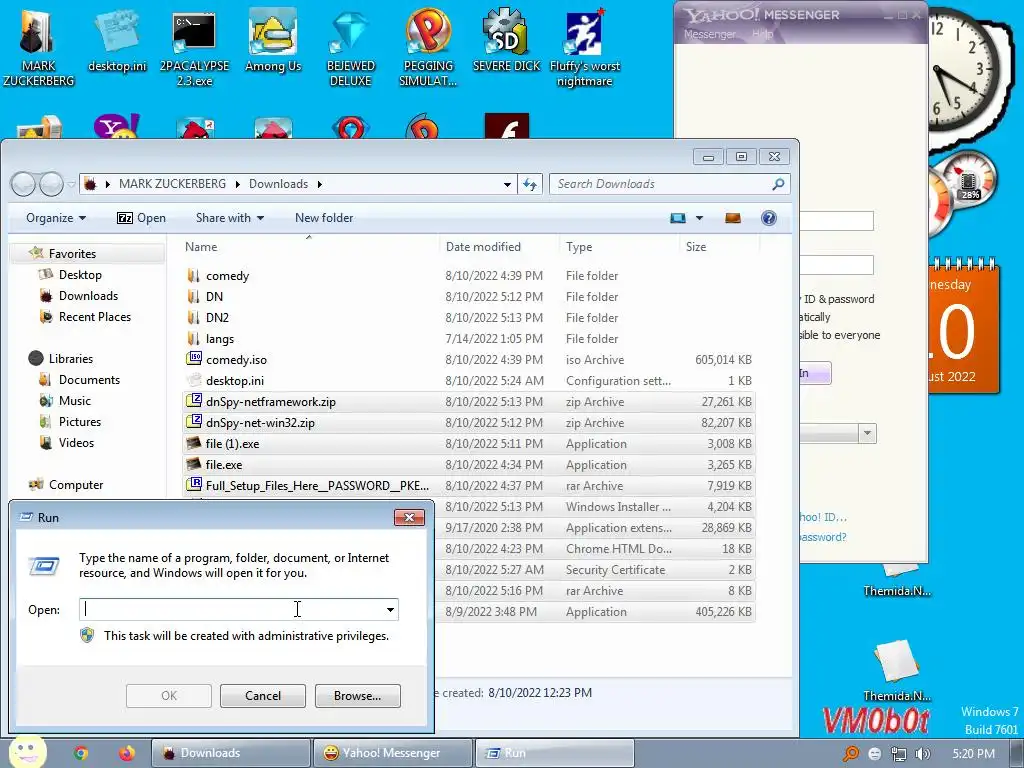Click the search magnifier in Search Downloads
The width and height of the screenshot is (1024, 768).
pyautogui.click(x=778, y=184)
